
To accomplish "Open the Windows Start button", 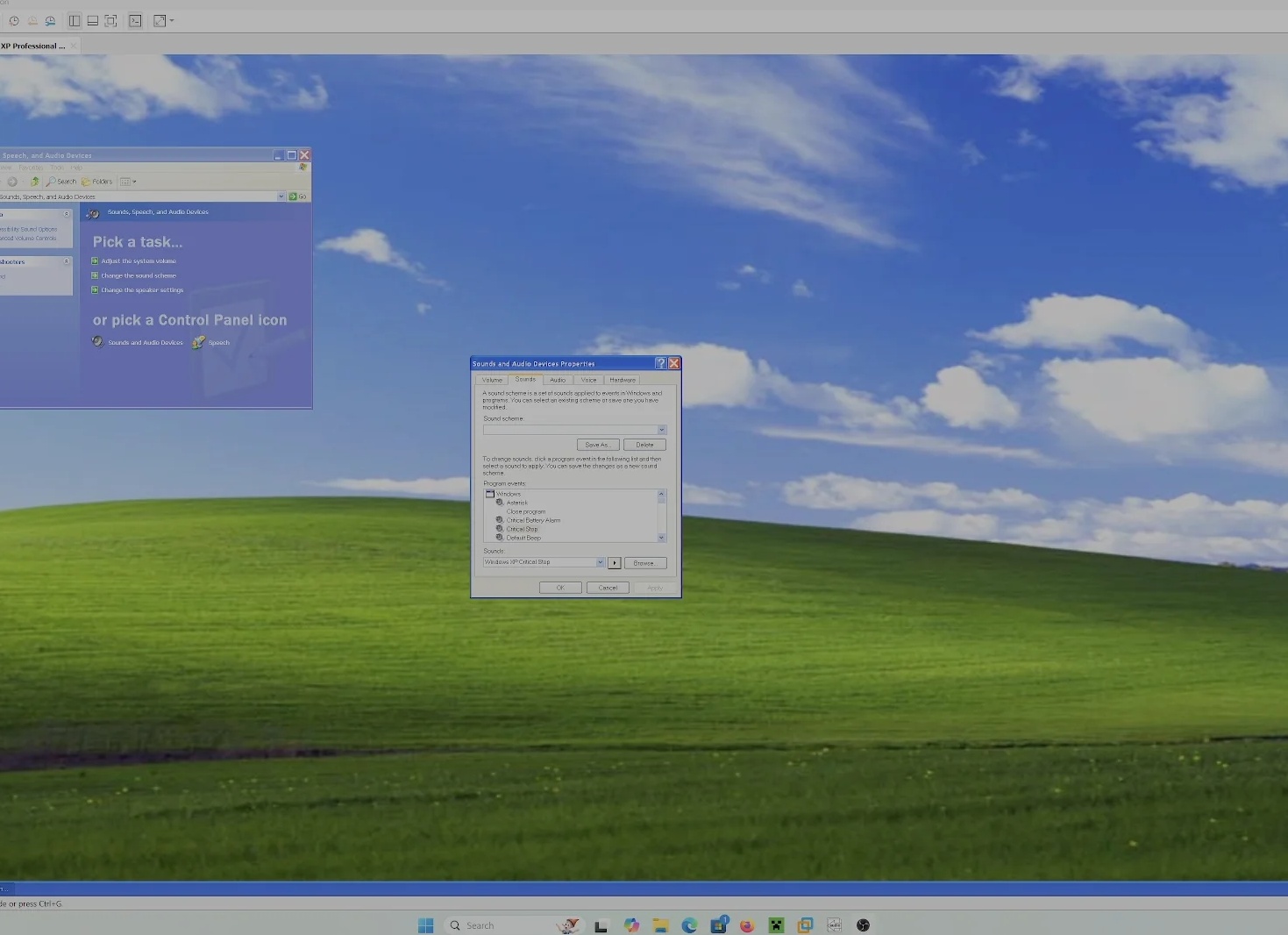I will tap(426, 925).
